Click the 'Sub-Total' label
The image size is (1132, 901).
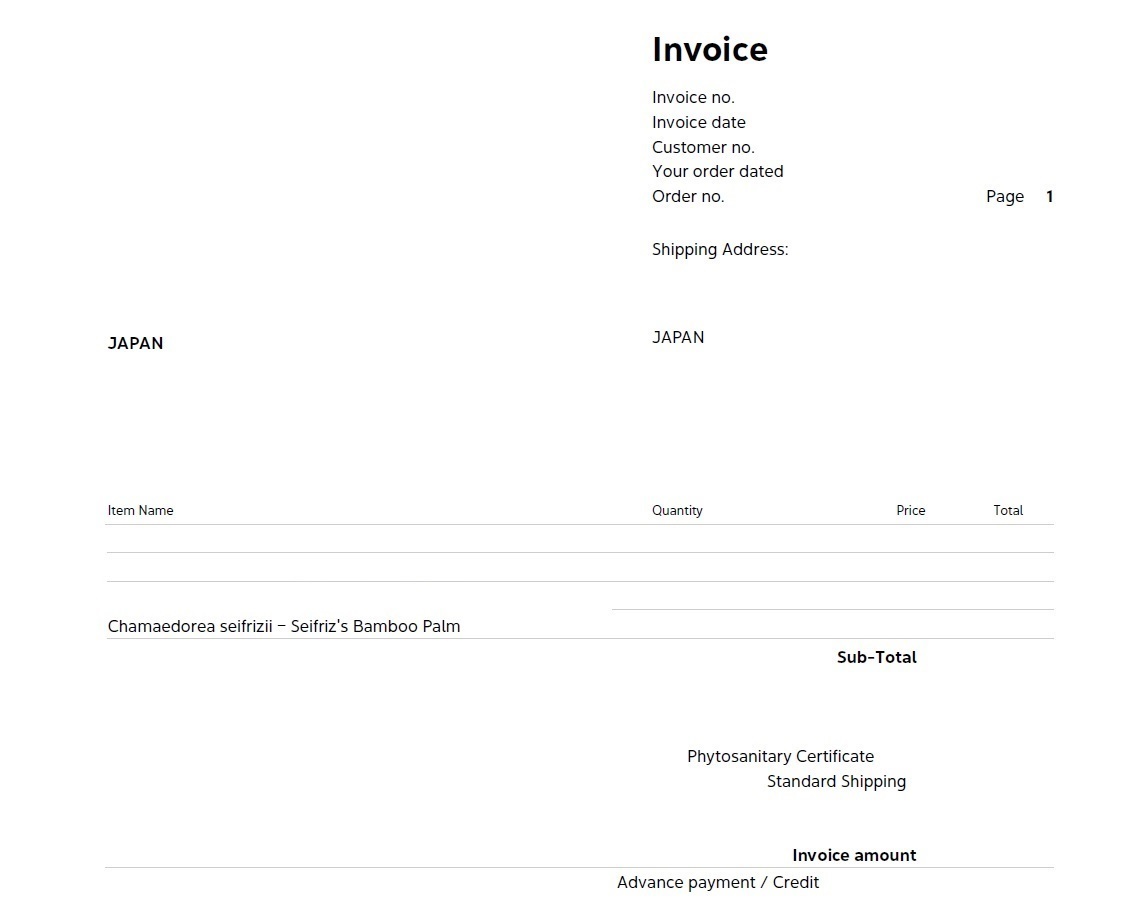876,658
